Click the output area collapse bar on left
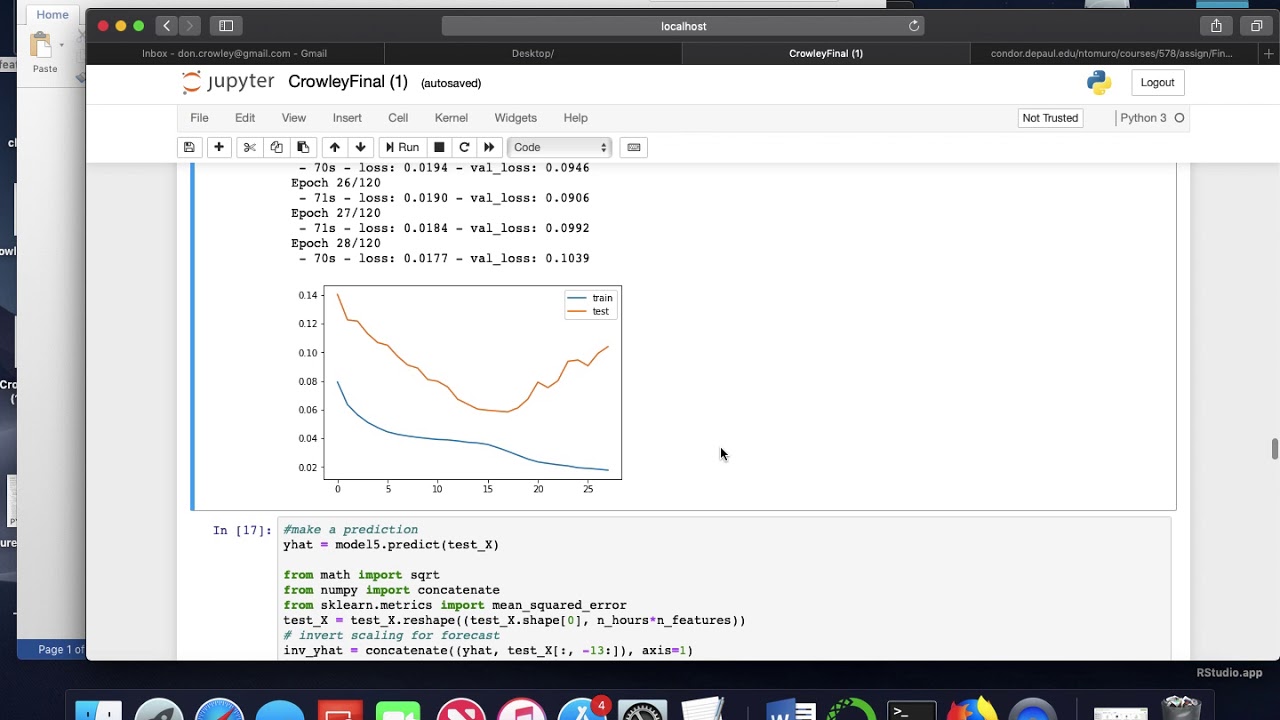Image resolution: width=1280 pixels, height=720 pixels. (x=236, y=337)
